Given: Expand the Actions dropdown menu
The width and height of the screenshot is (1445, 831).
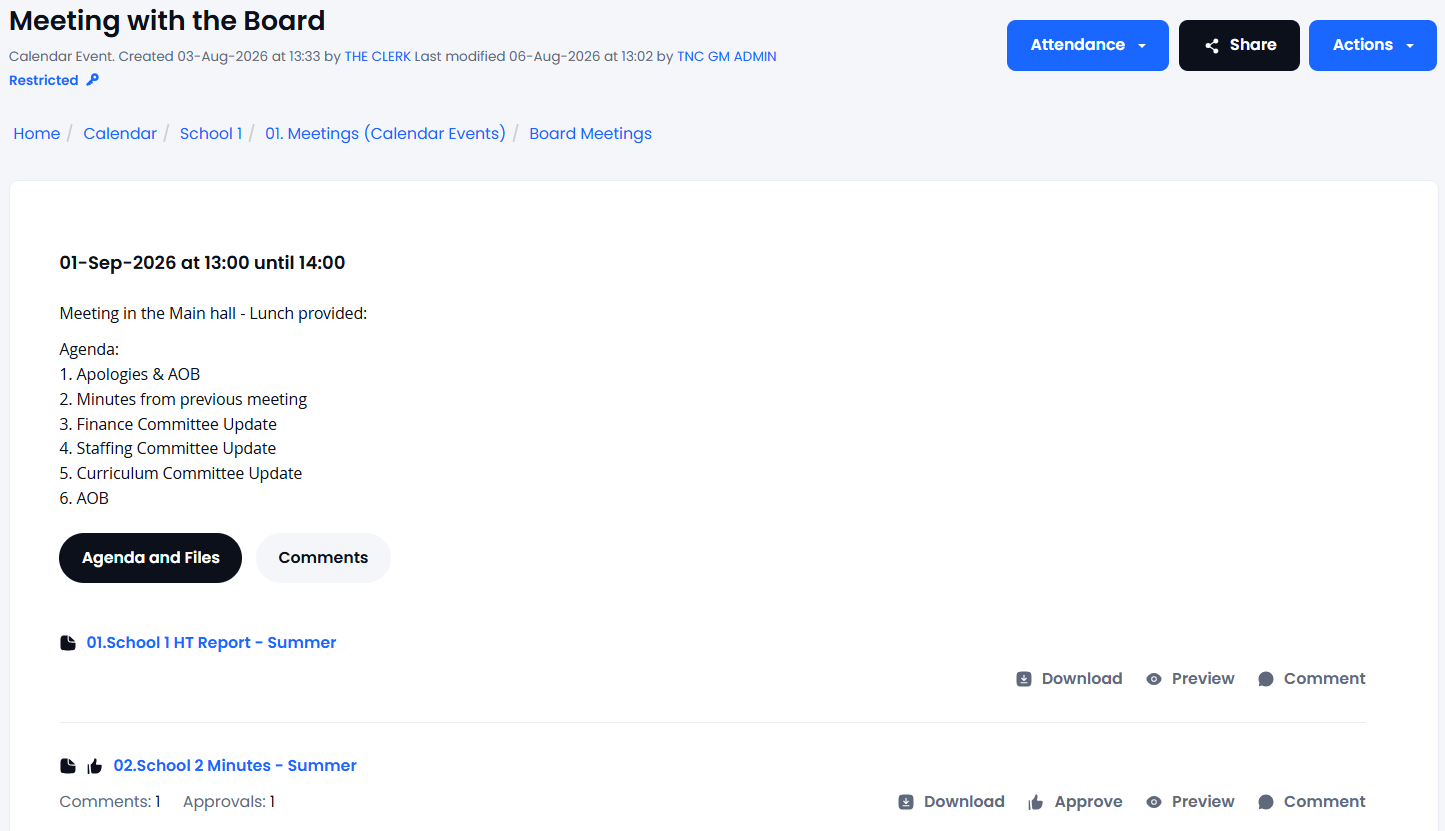Looking at the screenshot, I should coord(1373,45).
